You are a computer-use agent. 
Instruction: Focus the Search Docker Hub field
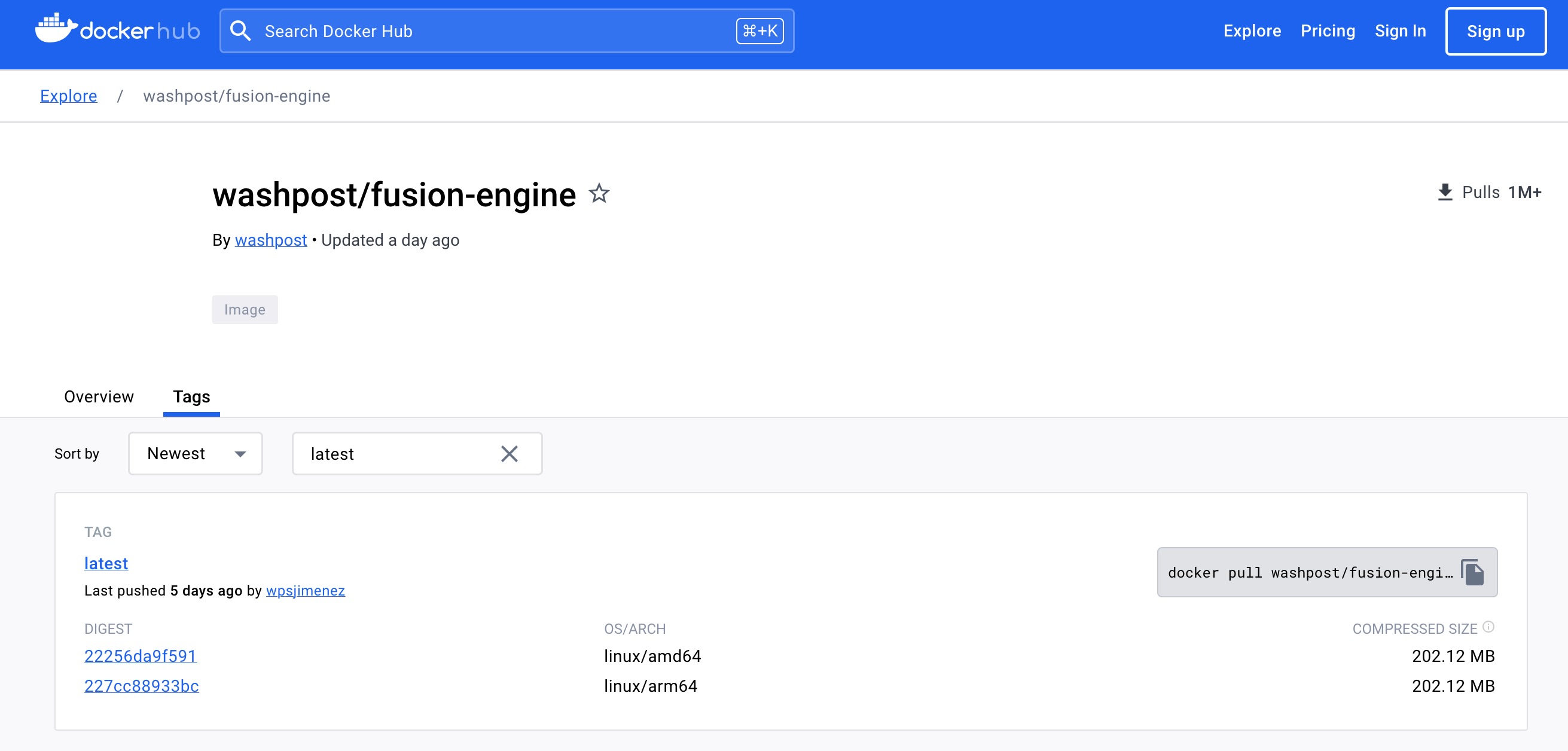point(507,31)
